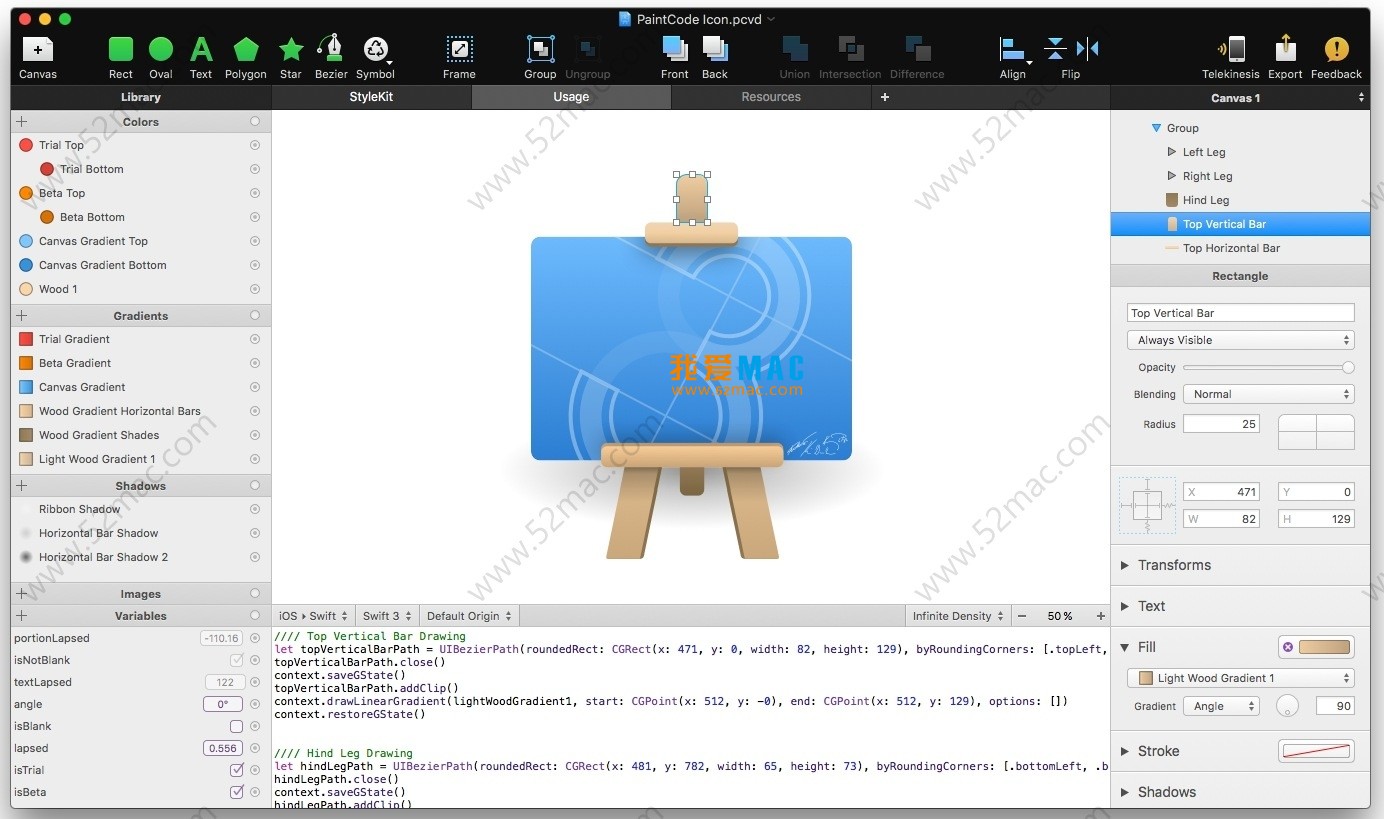Image resolution: width=1384 pixels, height=819 pixels.
Task: Send shape to Back
Action: tap(715, 49)
